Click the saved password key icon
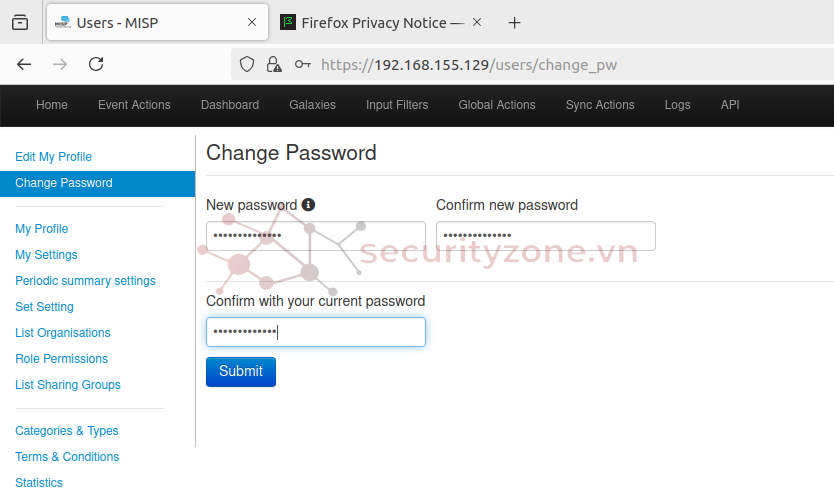The width and height of the screenshot is (834, 498). pos(303,64)
